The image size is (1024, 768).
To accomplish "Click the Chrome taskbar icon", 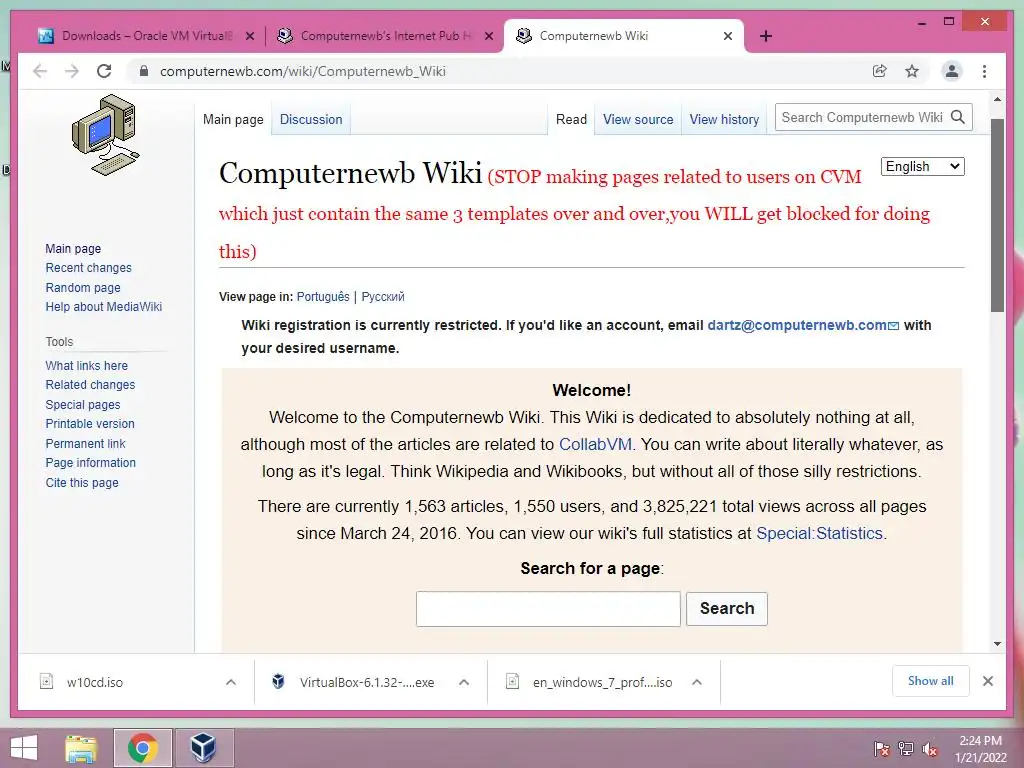I will (142, 748).
